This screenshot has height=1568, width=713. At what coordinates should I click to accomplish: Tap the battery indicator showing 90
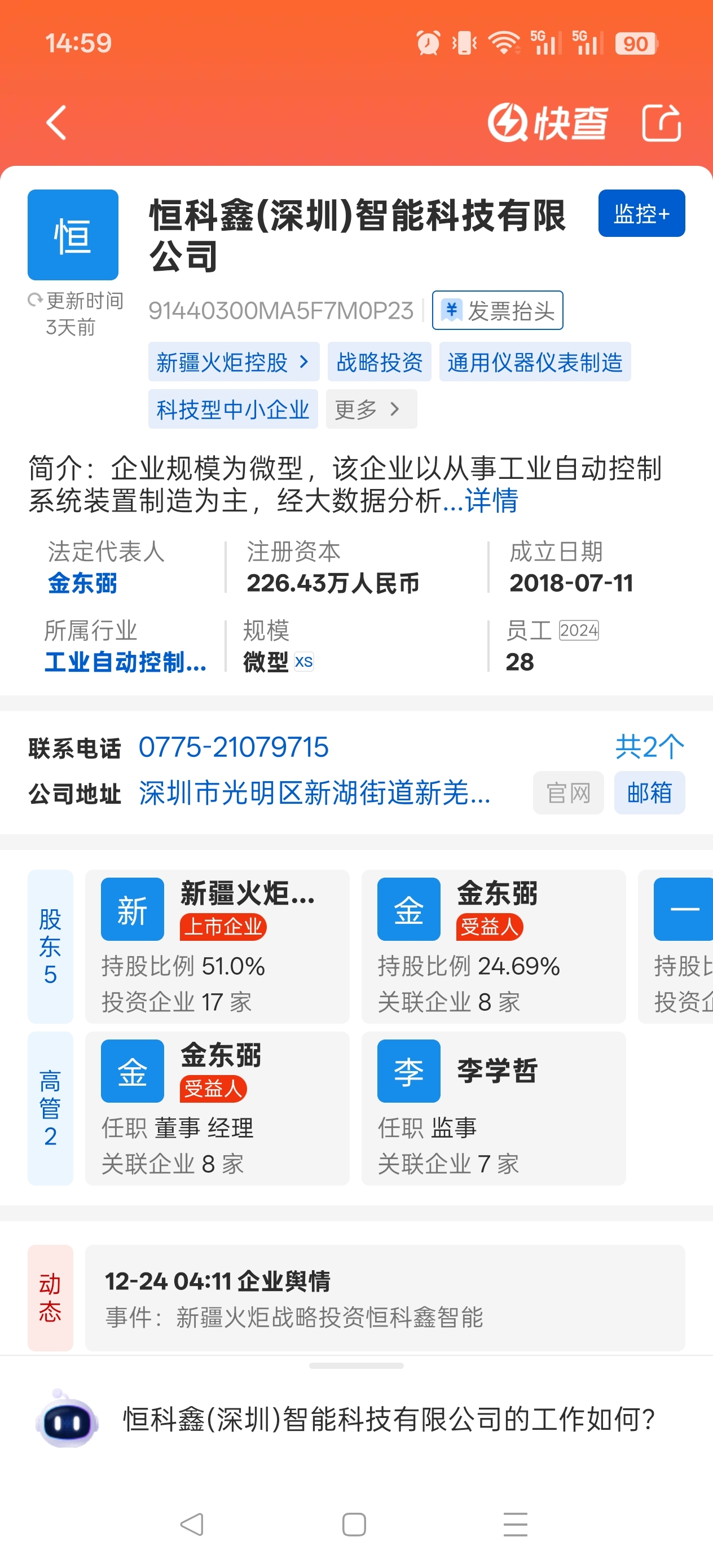637,43
